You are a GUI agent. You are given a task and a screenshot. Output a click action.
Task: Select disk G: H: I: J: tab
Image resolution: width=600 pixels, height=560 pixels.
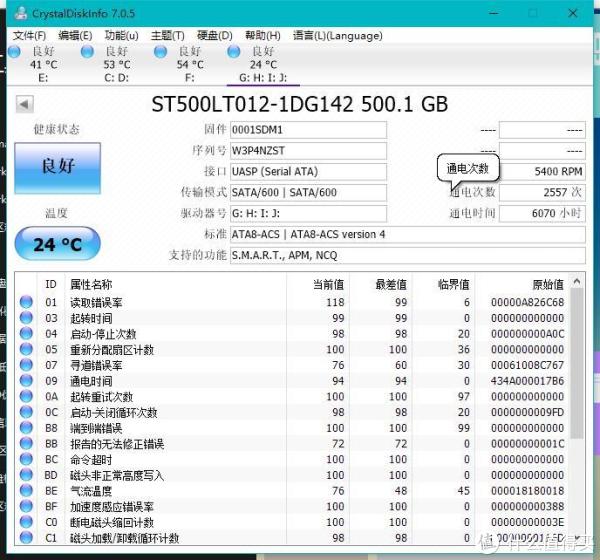[x=263, y=64]
